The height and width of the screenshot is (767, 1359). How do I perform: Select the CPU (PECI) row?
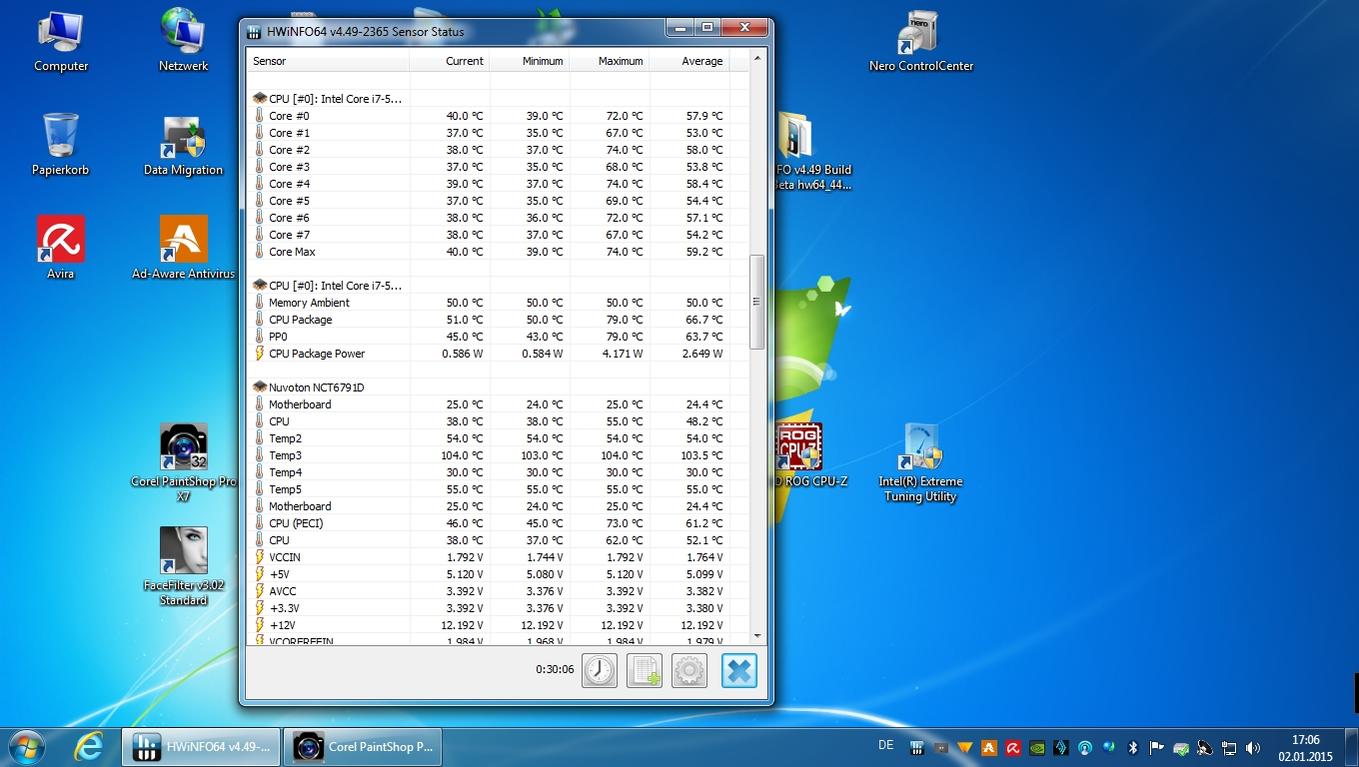coord(490,524)
